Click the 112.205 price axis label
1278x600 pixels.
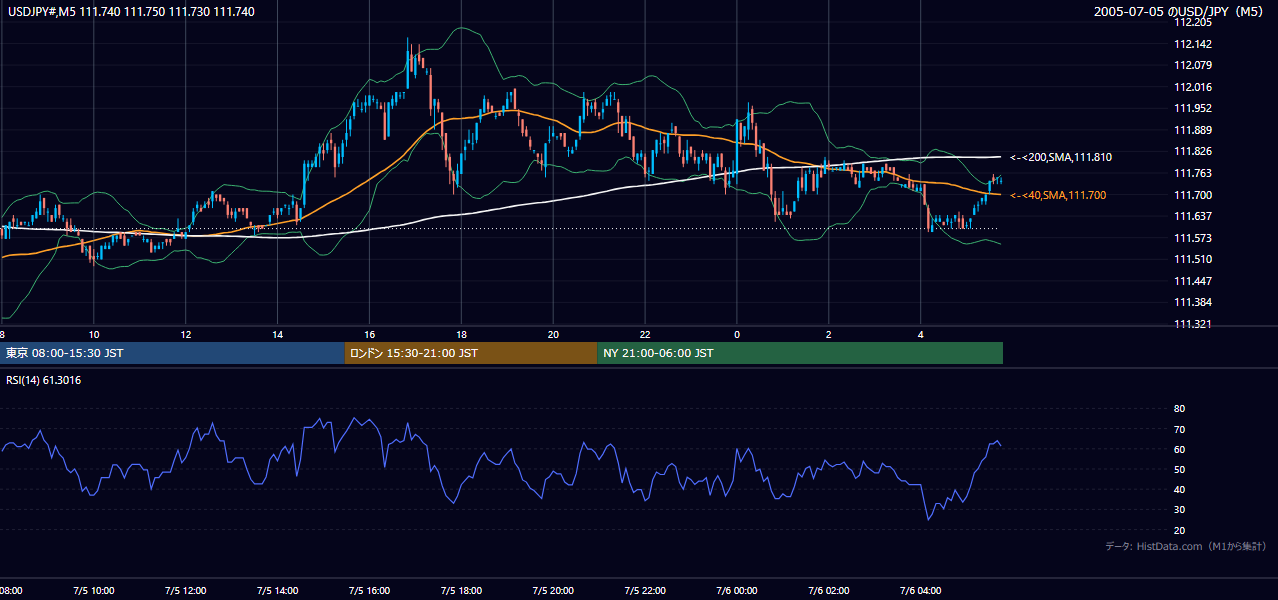coord(1193,22)
